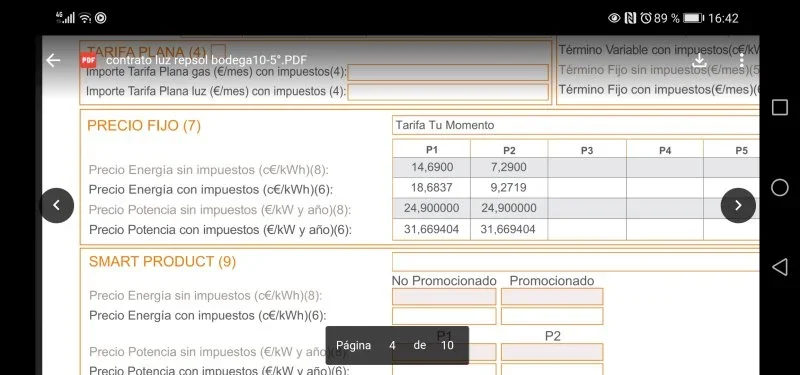This screenshot has height=375, width=800.
Task: Tap the 4G signal strength icon
Action: [65, 18]
